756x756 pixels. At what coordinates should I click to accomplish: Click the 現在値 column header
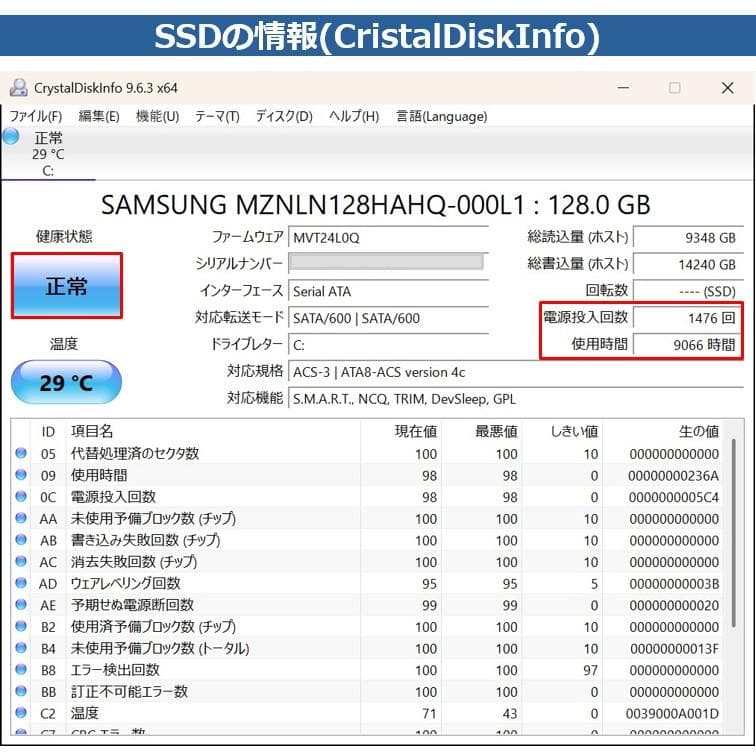416,431
